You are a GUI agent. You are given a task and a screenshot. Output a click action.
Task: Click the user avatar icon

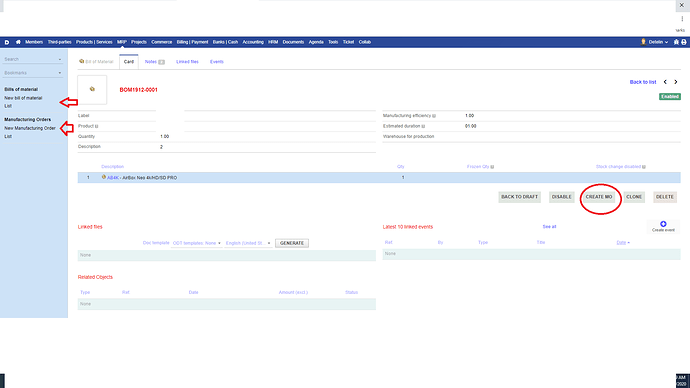[643, 42]
